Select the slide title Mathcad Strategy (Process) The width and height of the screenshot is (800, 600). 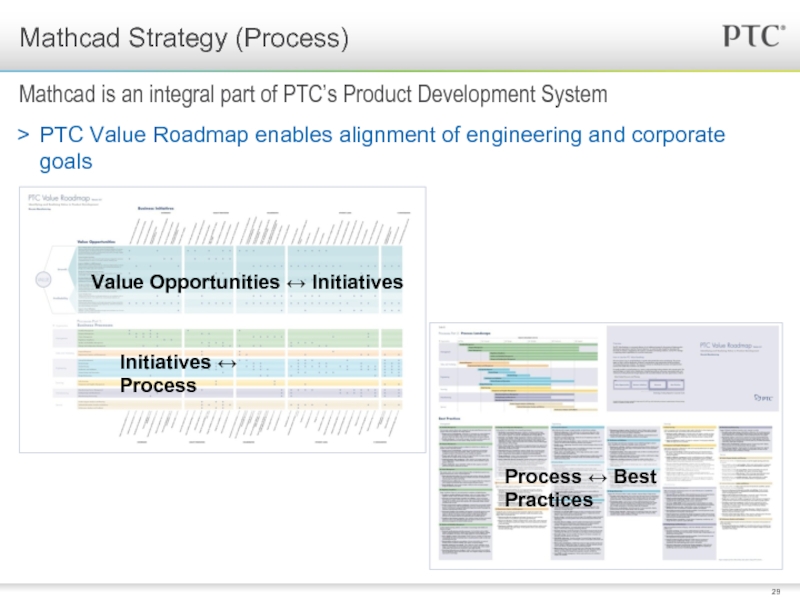(x=184, y=38)
